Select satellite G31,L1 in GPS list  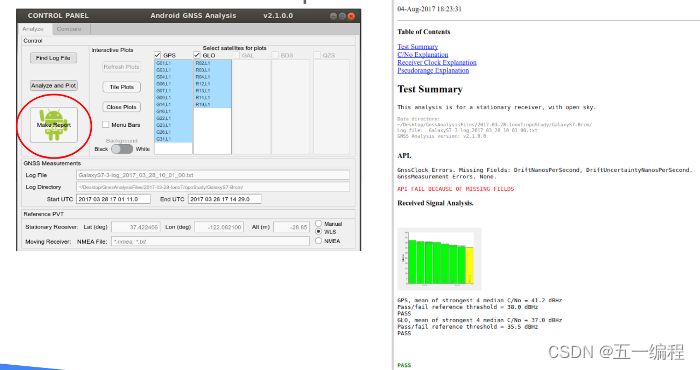[173, 139]
